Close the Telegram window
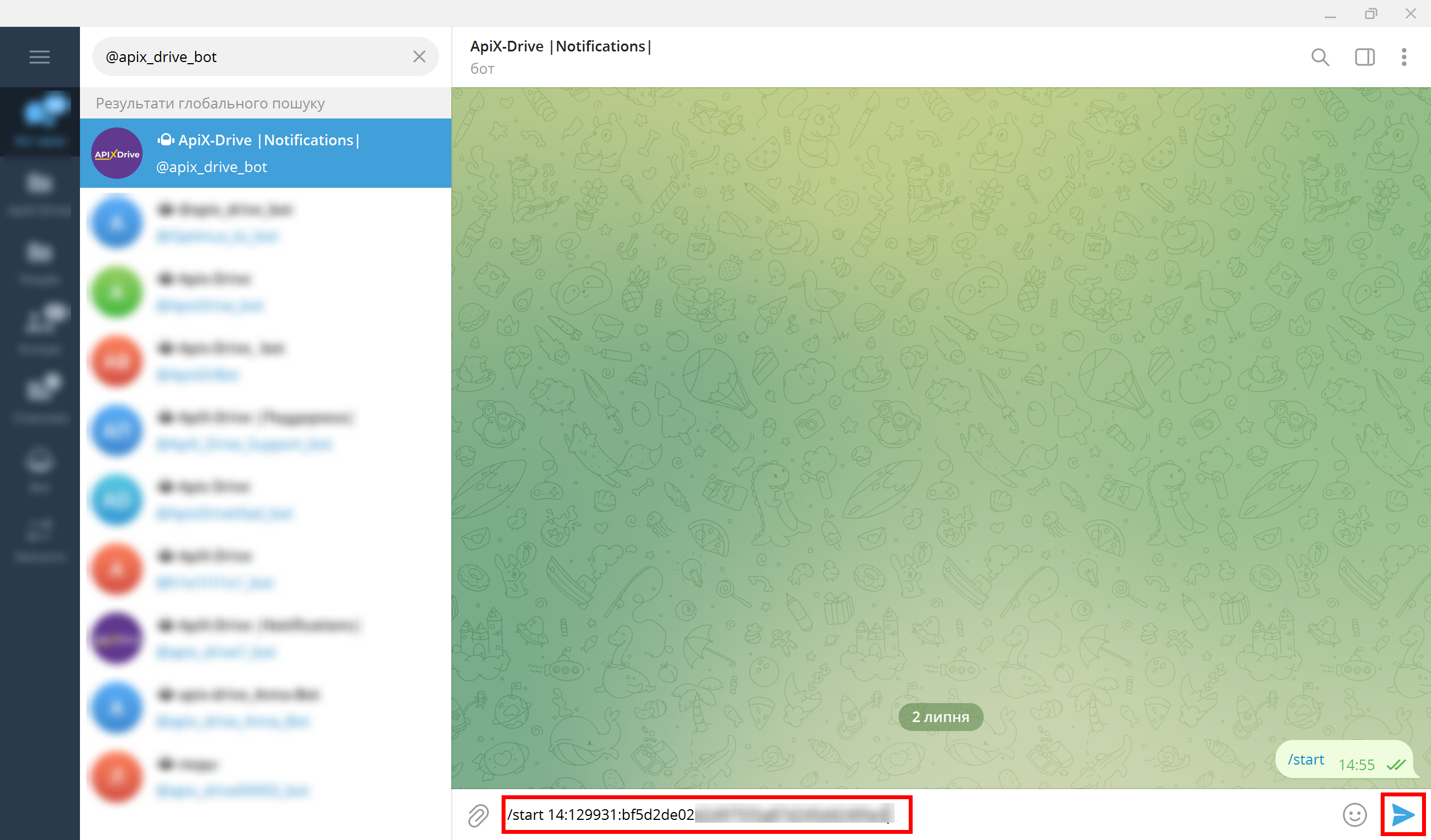This screenshot has height=840, width=1431. click(x=1410, y=13)
